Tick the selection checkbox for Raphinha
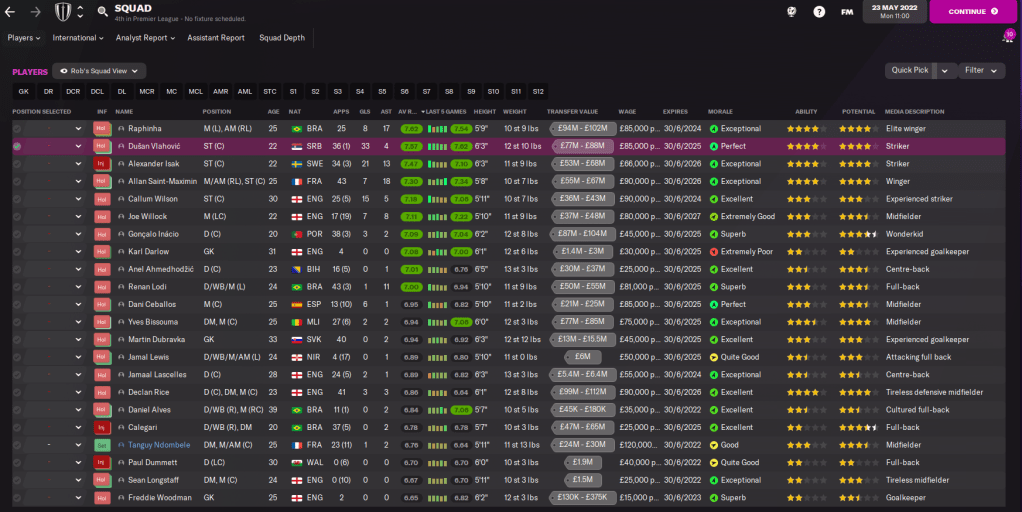The width and height of the screenshot is (1022, 512). 17,129
